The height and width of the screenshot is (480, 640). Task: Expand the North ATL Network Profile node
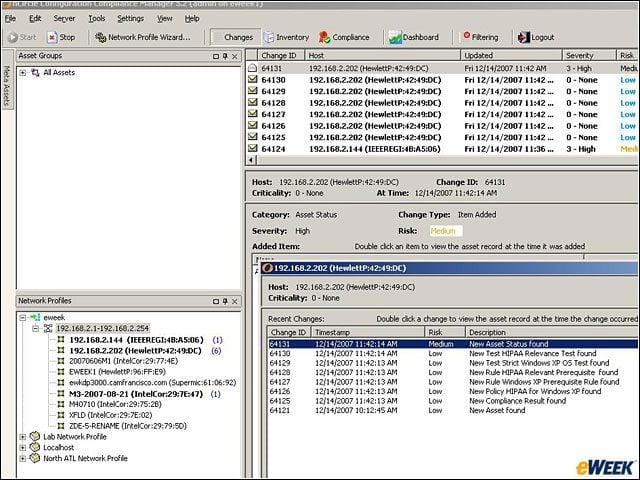(x=23, y=458)
